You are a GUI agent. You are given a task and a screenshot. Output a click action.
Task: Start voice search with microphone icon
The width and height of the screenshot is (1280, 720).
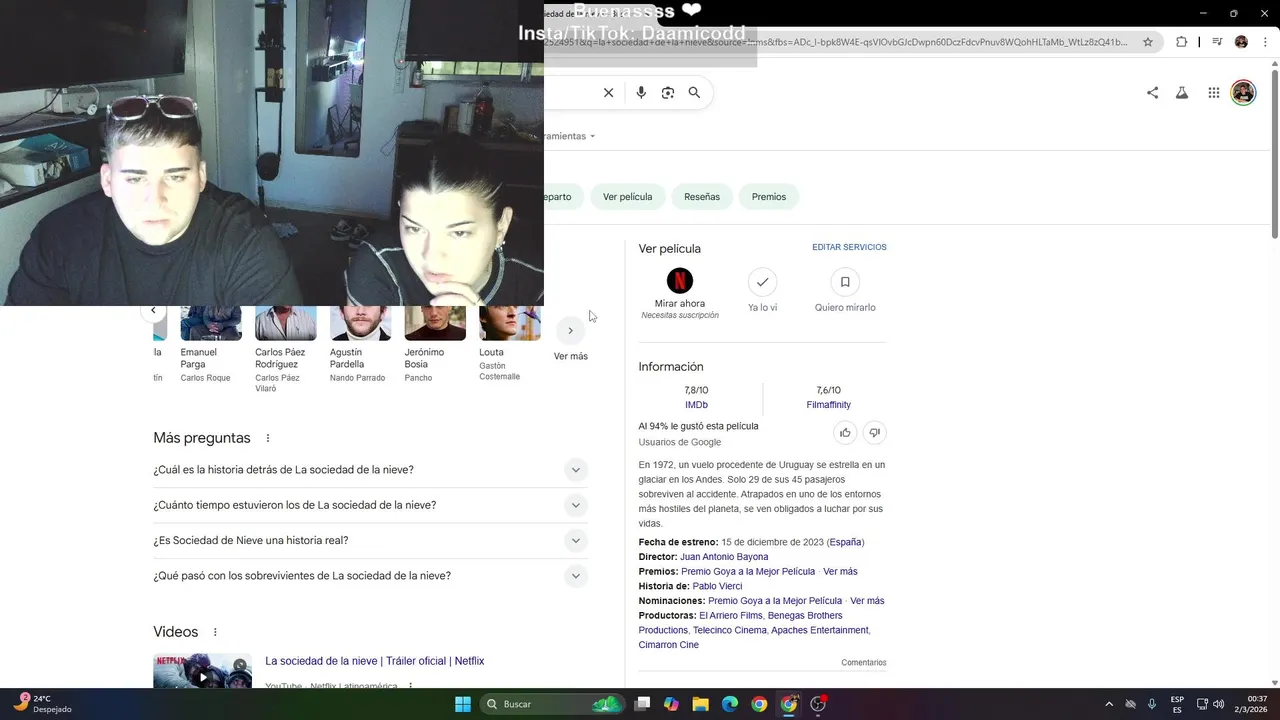pos(641,93)
